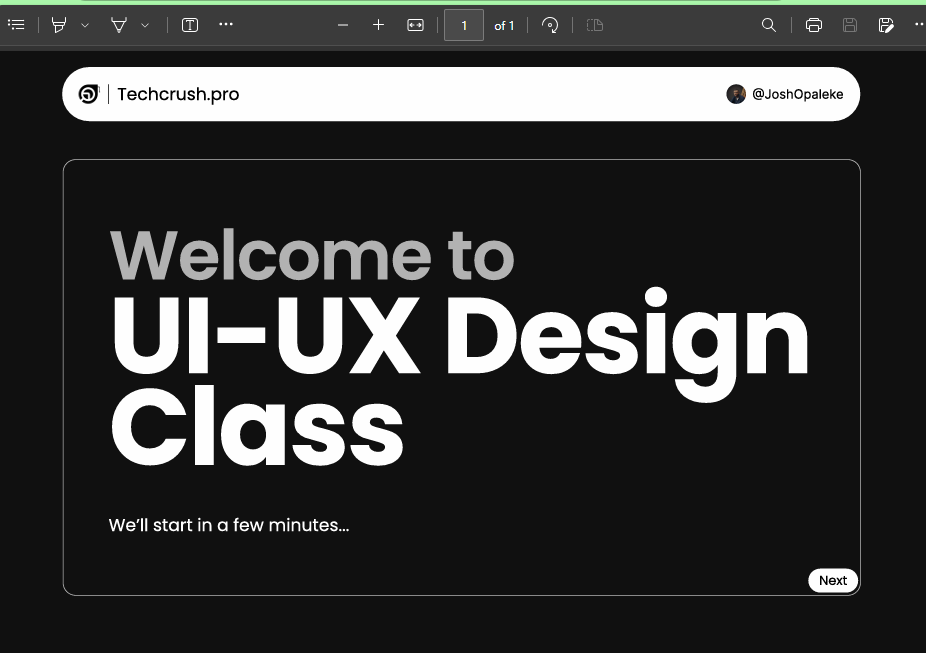926x656 pixels.
Task: Print the PDF document
Action: coord(813,25)
